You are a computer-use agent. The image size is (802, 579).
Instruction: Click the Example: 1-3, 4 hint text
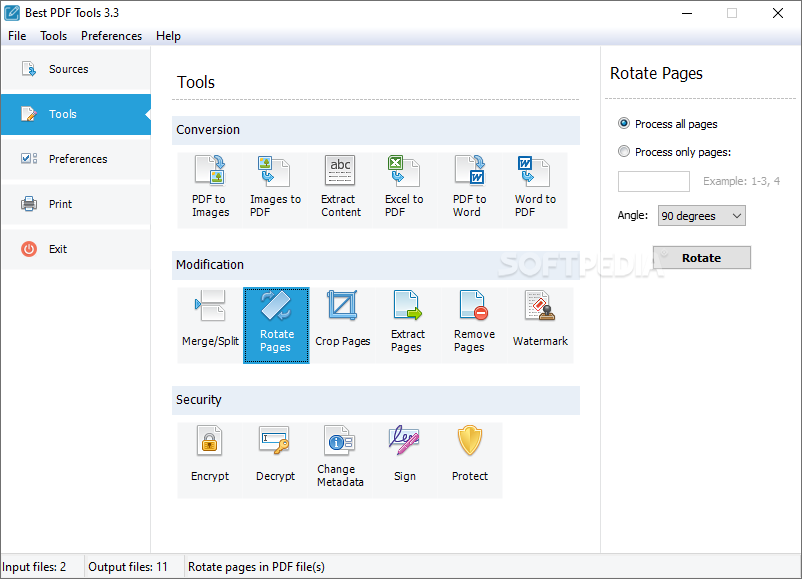coord(741,181)
